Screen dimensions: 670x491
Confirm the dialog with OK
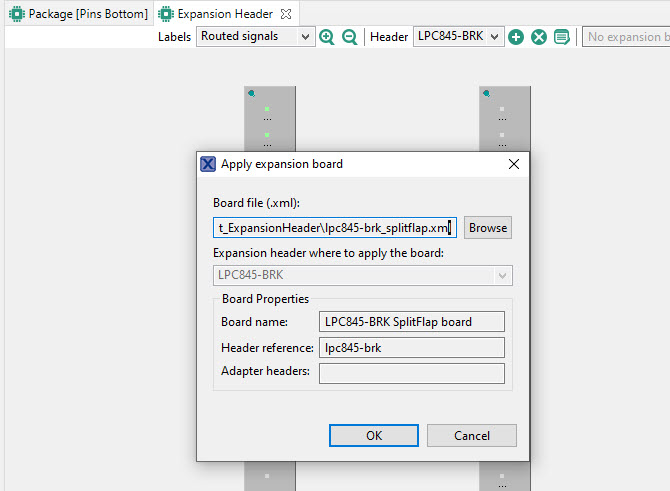coord(373,436)
